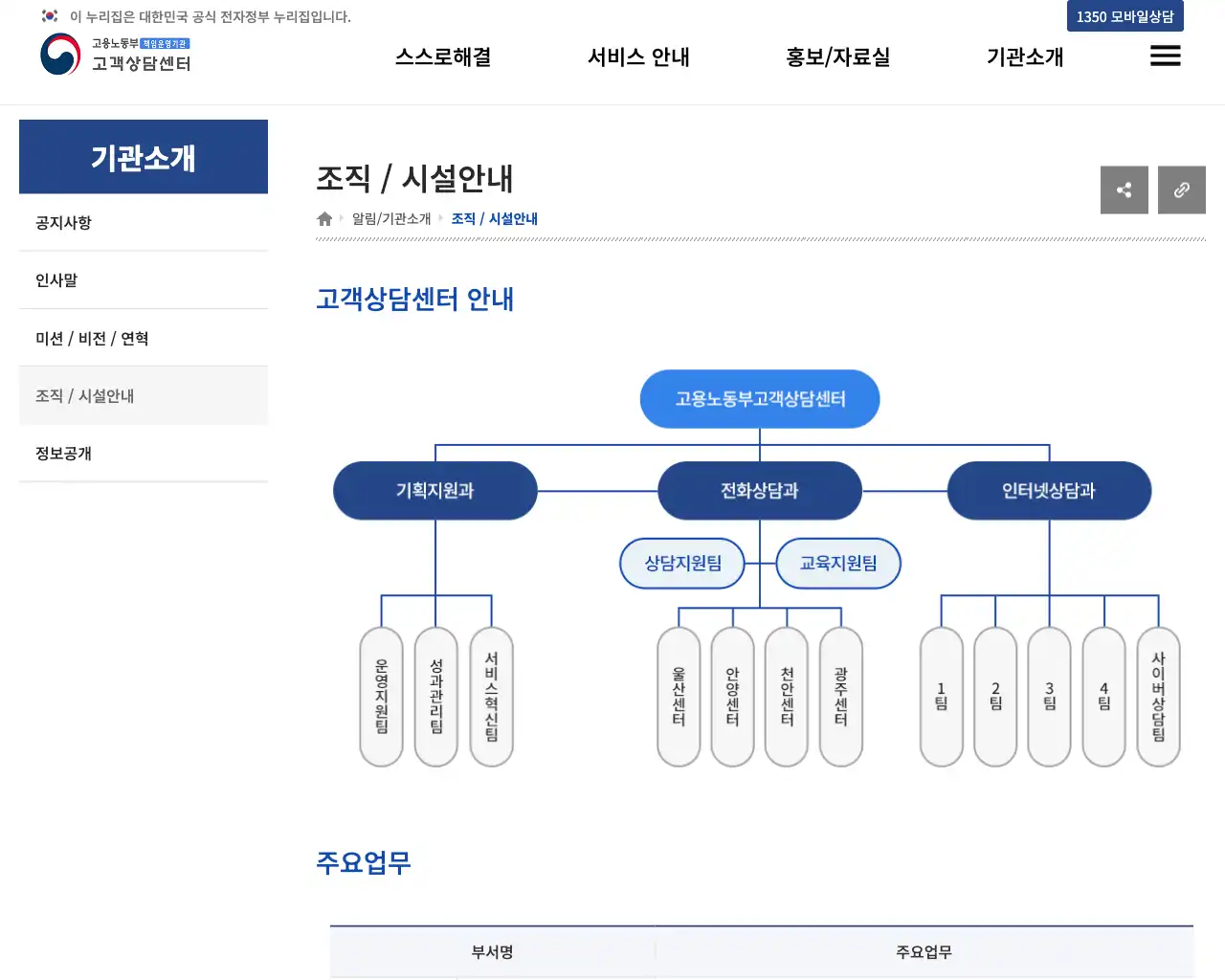Click the 고용노동부고객상담센터 org chart node
This screenshot has width=1225, height=980.
[760, 399]
